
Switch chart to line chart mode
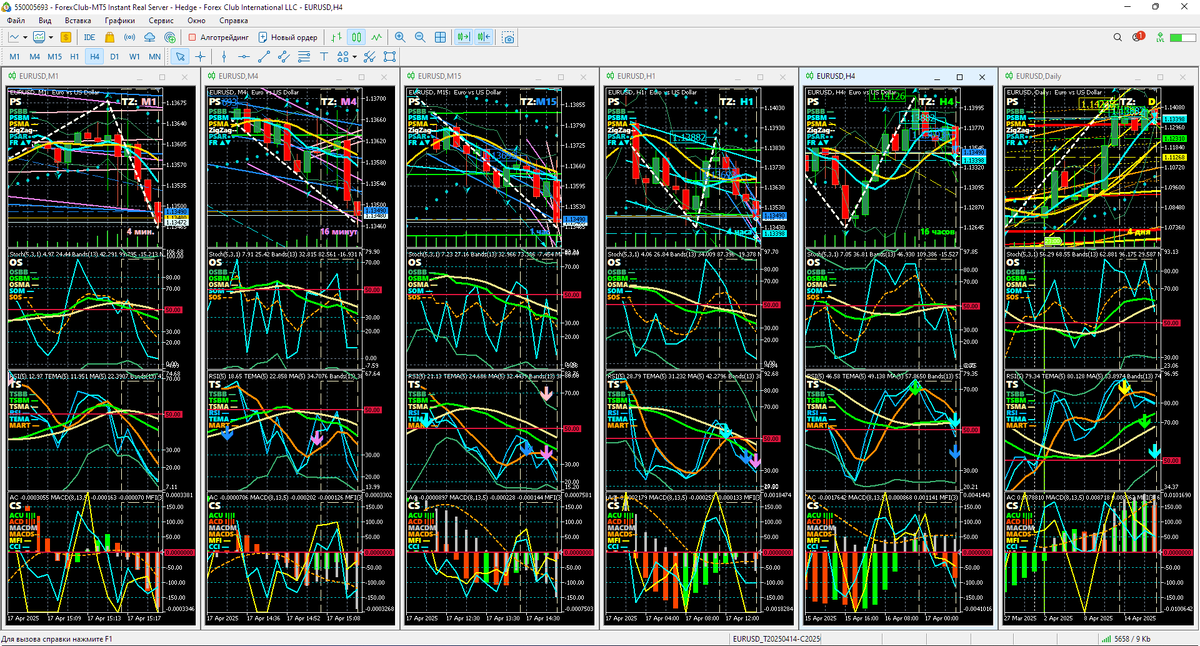coord(377,37)
